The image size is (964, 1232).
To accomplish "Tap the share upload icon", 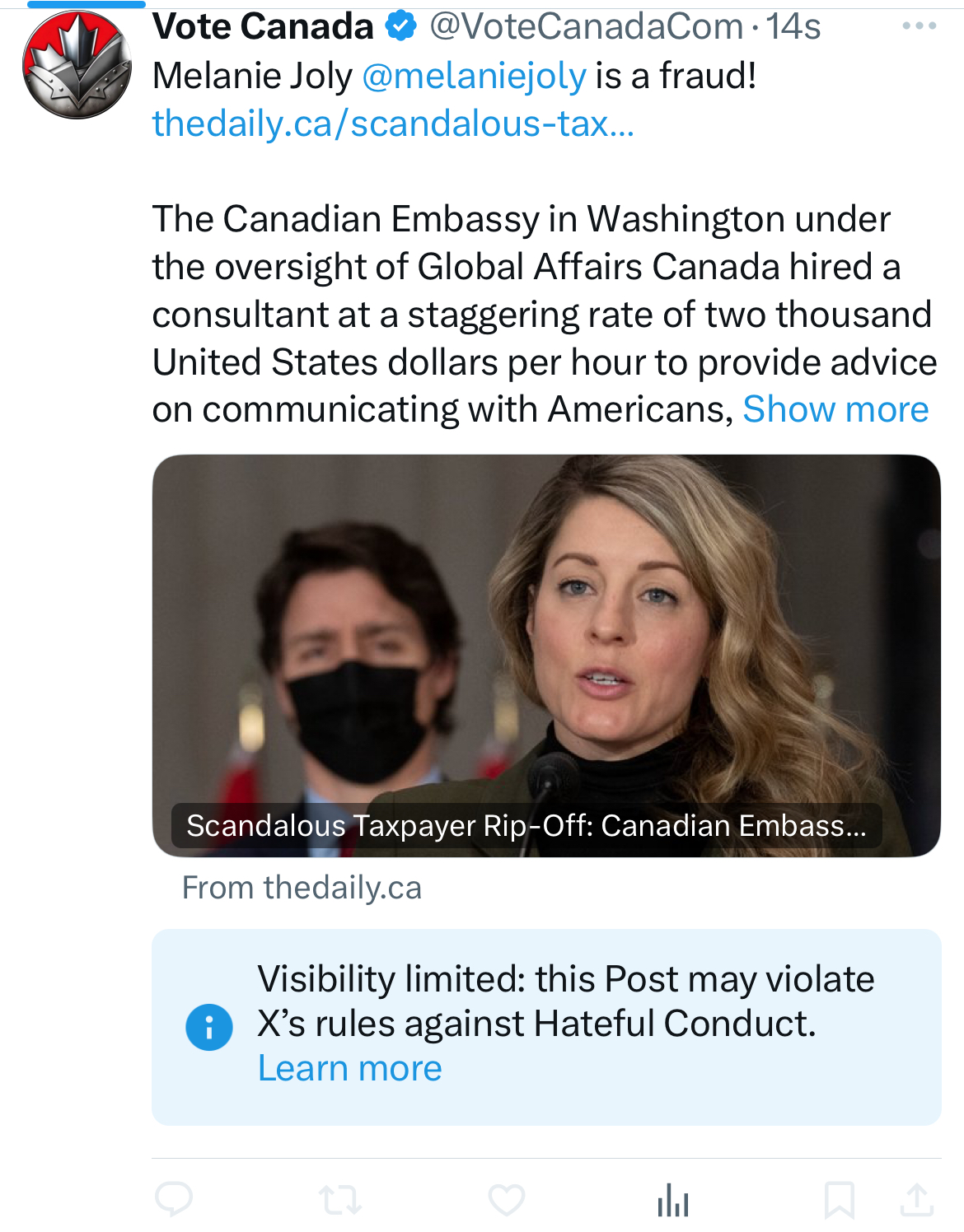I will 916,1200.
